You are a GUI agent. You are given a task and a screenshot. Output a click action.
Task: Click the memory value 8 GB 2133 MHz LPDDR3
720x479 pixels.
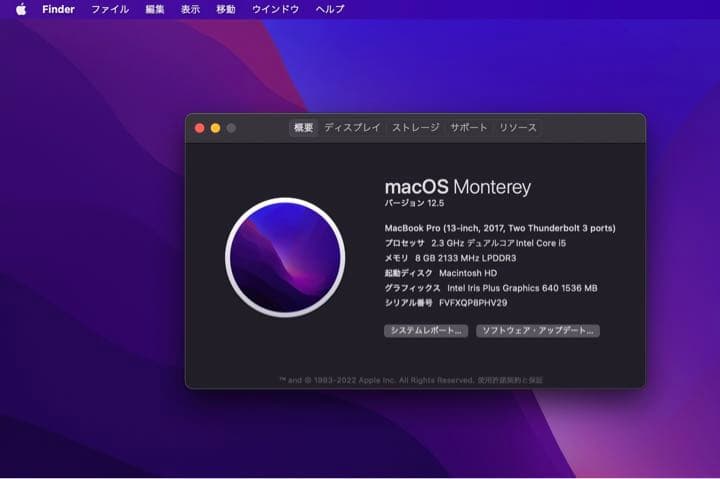coord(466,258)
